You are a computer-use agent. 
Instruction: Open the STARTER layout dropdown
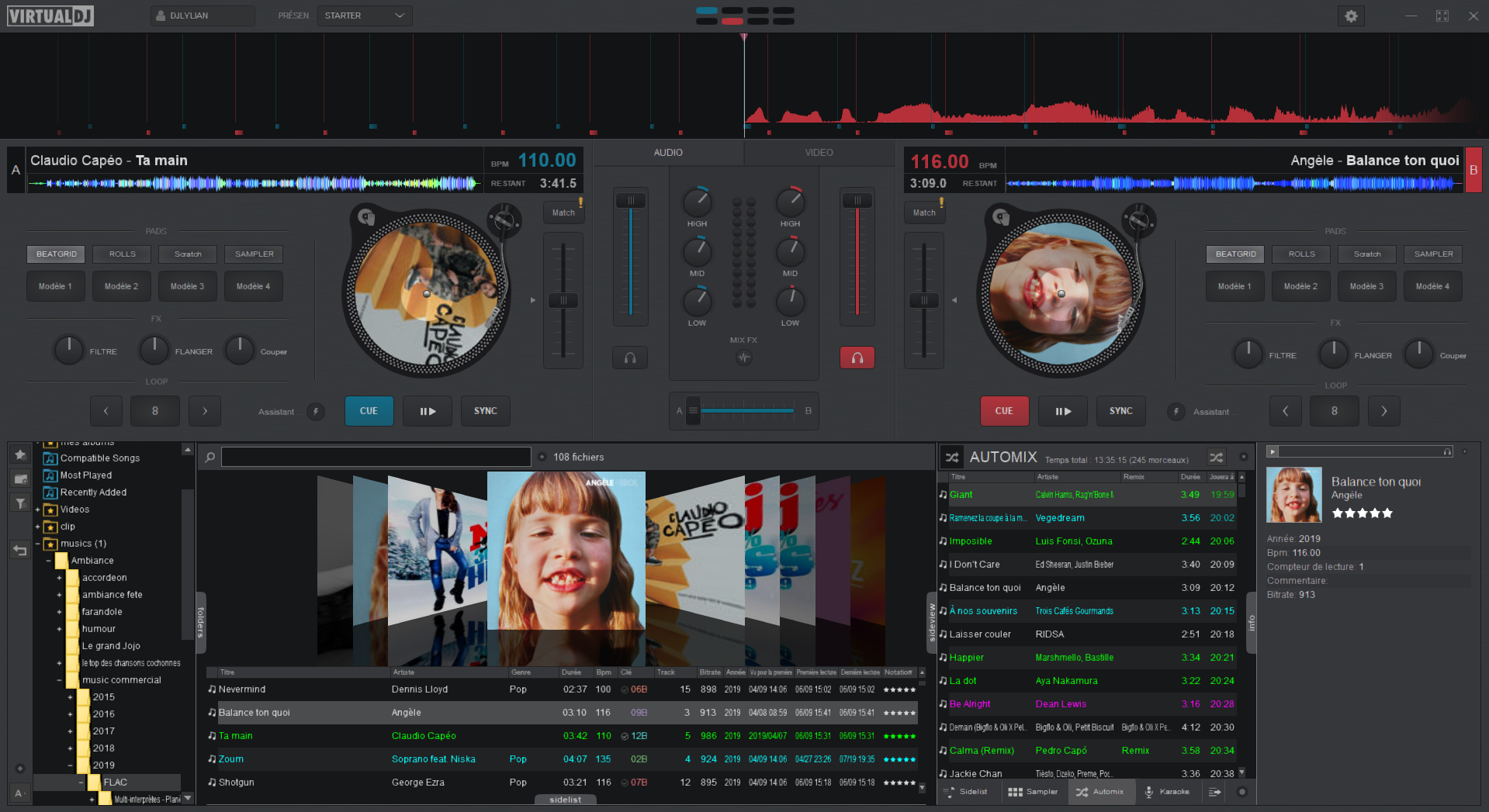pyautogui.click(x=365, y=16)
